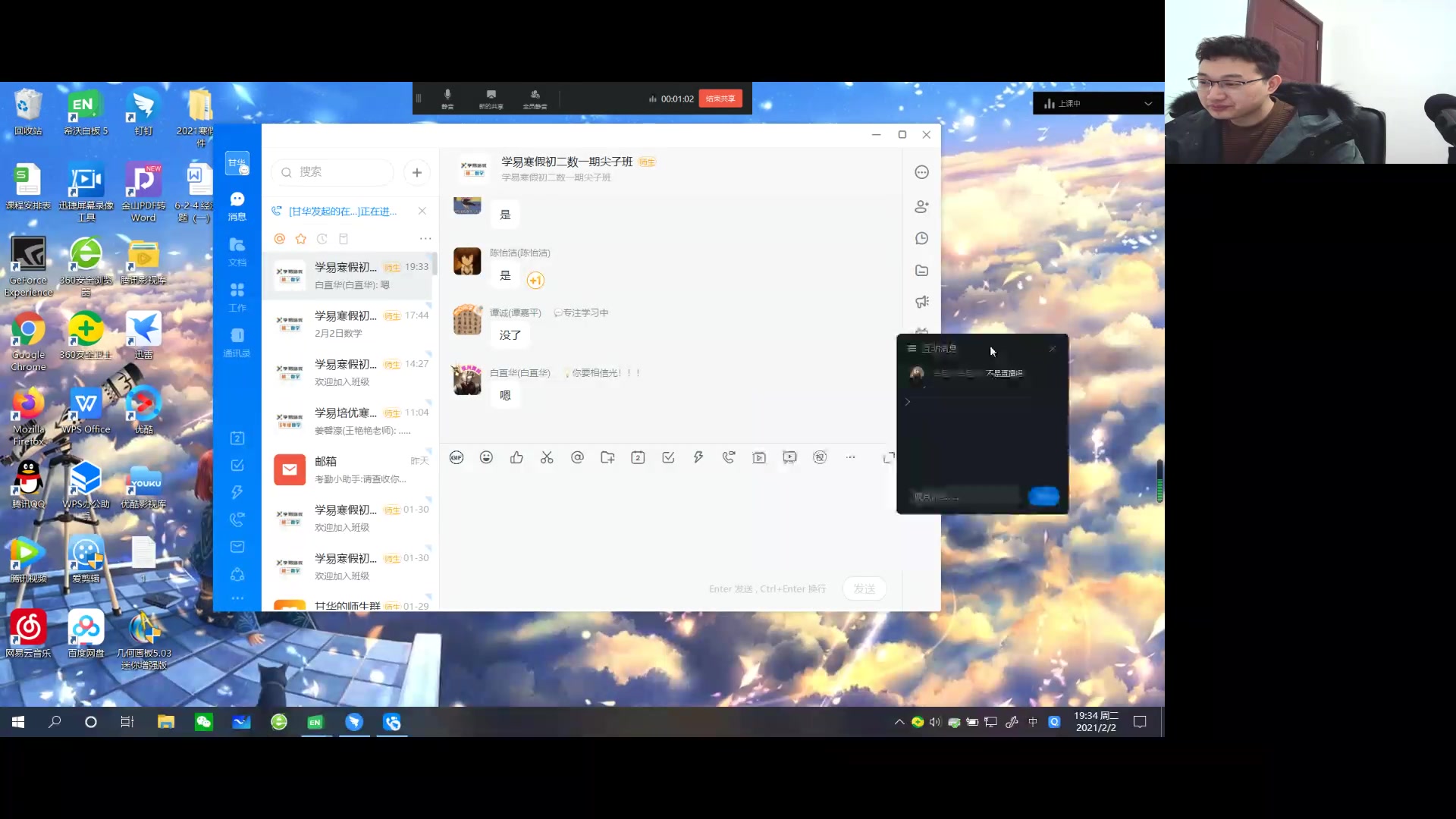Open group announcement megaphone icon
The image size is (1456, 819).
click(x=921, y=302)
